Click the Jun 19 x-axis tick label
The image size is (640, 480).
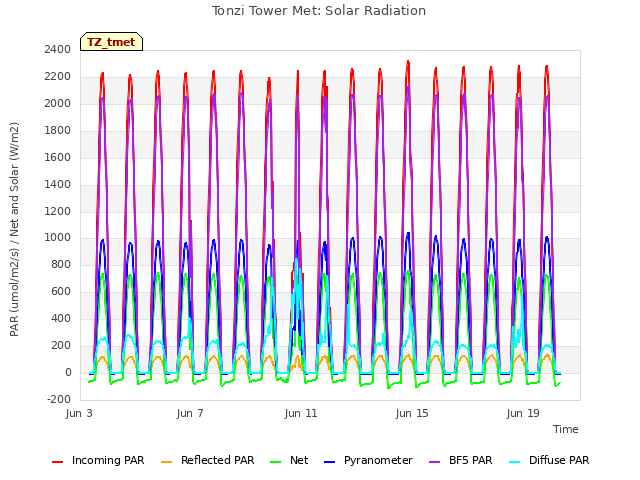pyautogui.click(x=523, y=413)
